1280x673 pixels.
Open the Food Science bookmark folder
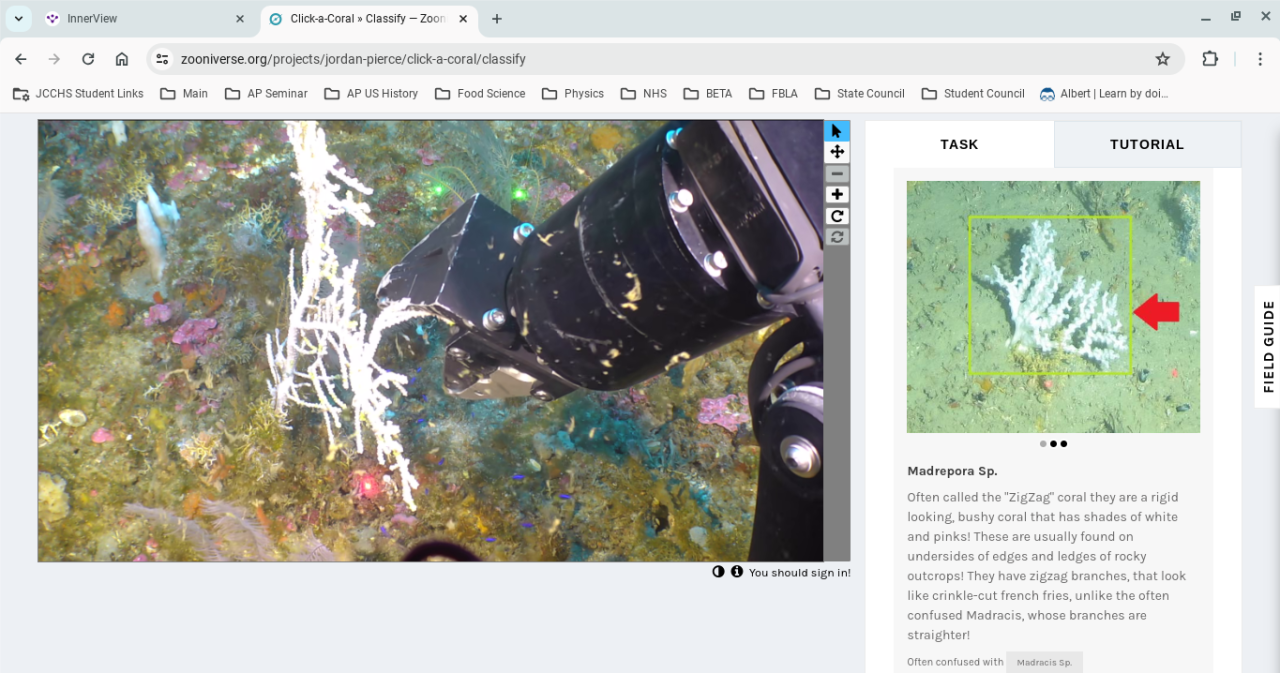click(480, 93)
